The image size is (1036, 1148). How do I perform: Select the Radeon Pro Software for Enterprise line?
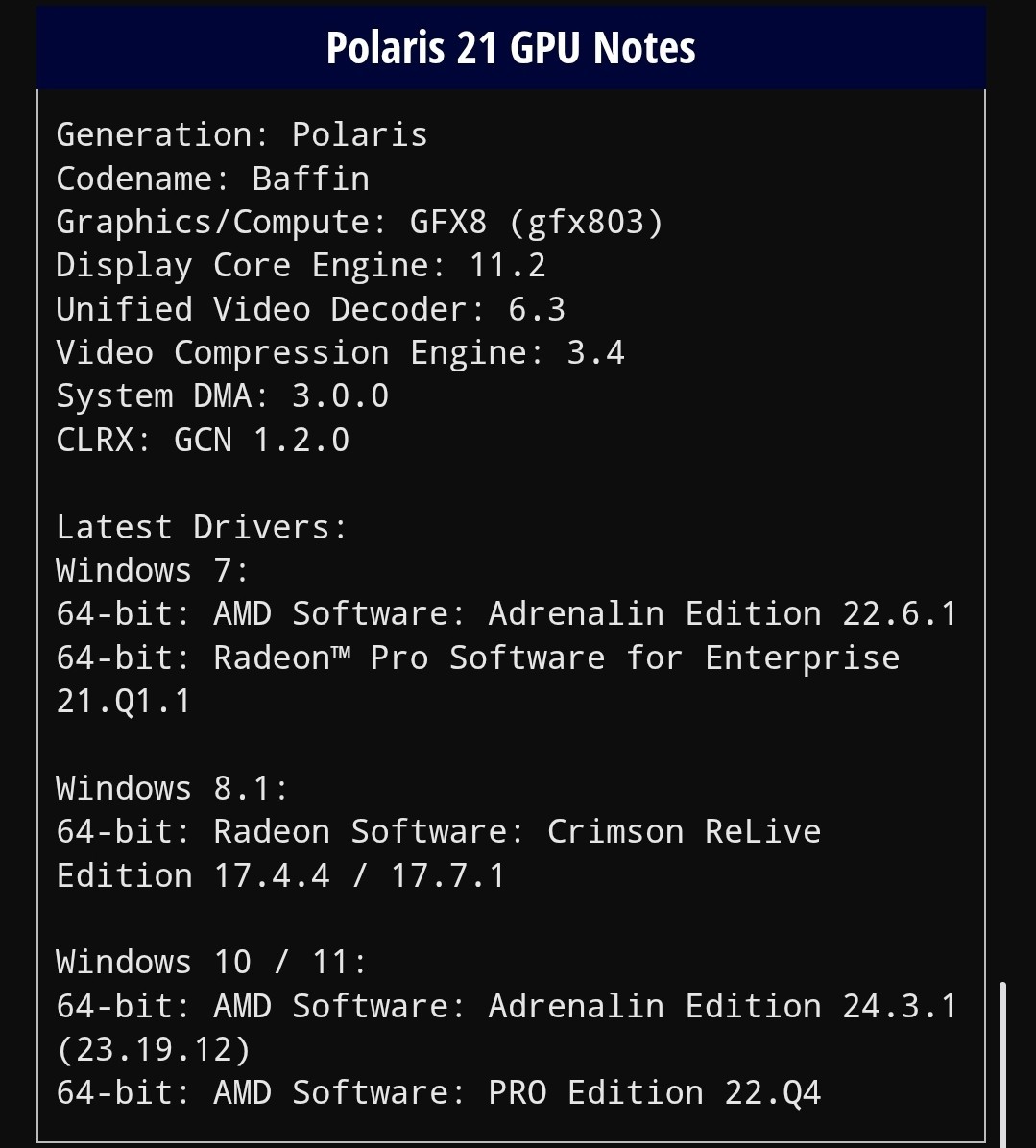pyautogui.click(x=478, y=658)
